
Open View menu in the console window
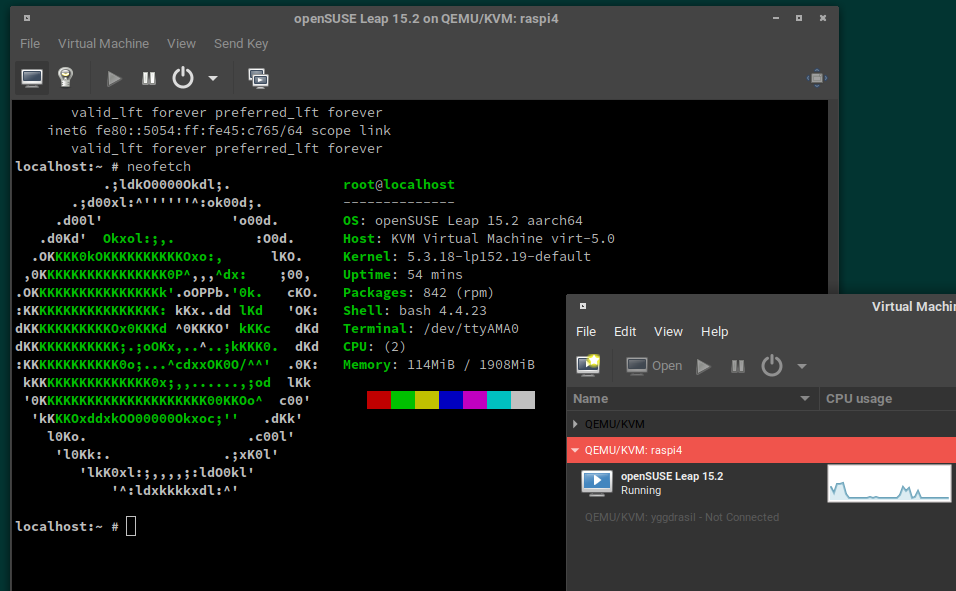click(181, 44)
